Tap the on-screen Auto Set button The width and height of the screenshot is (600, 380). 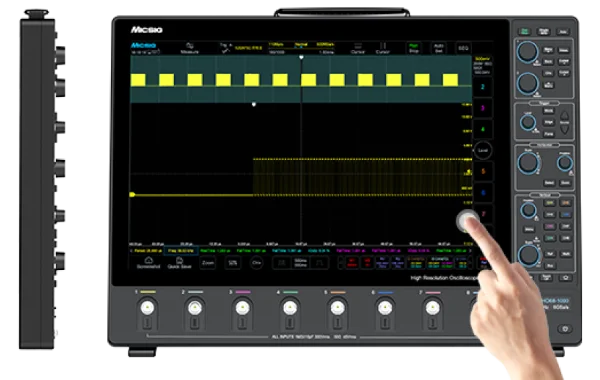pyautogui.click(x=439, y=48)
